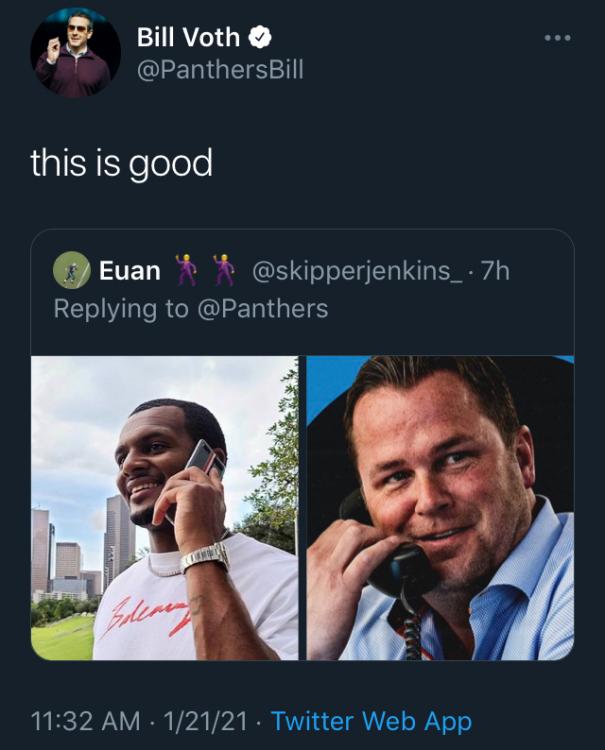The image size is (605, 750).
Task: Open left photo of man on smartphone
Action: [164, 507]
